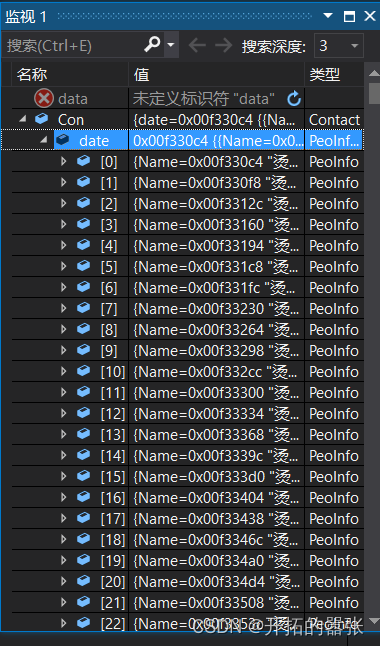
Task: Expand array element [7]
Action: [x=63, y=308]
